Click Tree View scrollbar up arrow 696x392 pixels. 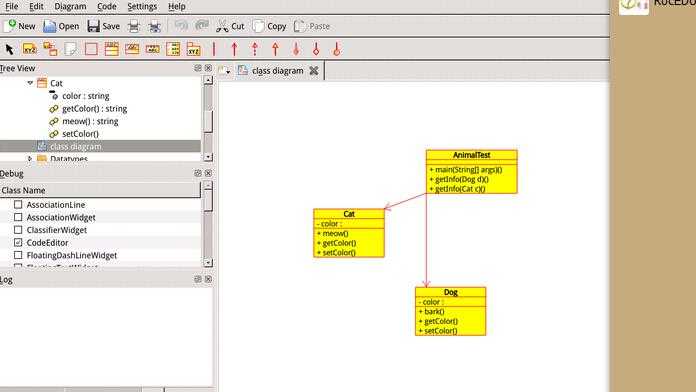click(x=208, y=80)
